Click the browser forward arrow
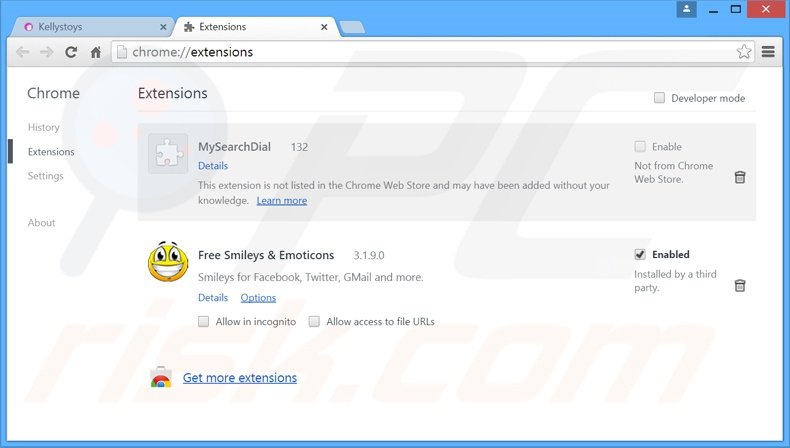The width and height of the screenshot is (790, 448). pyautogui.click(x=46, y=52)
